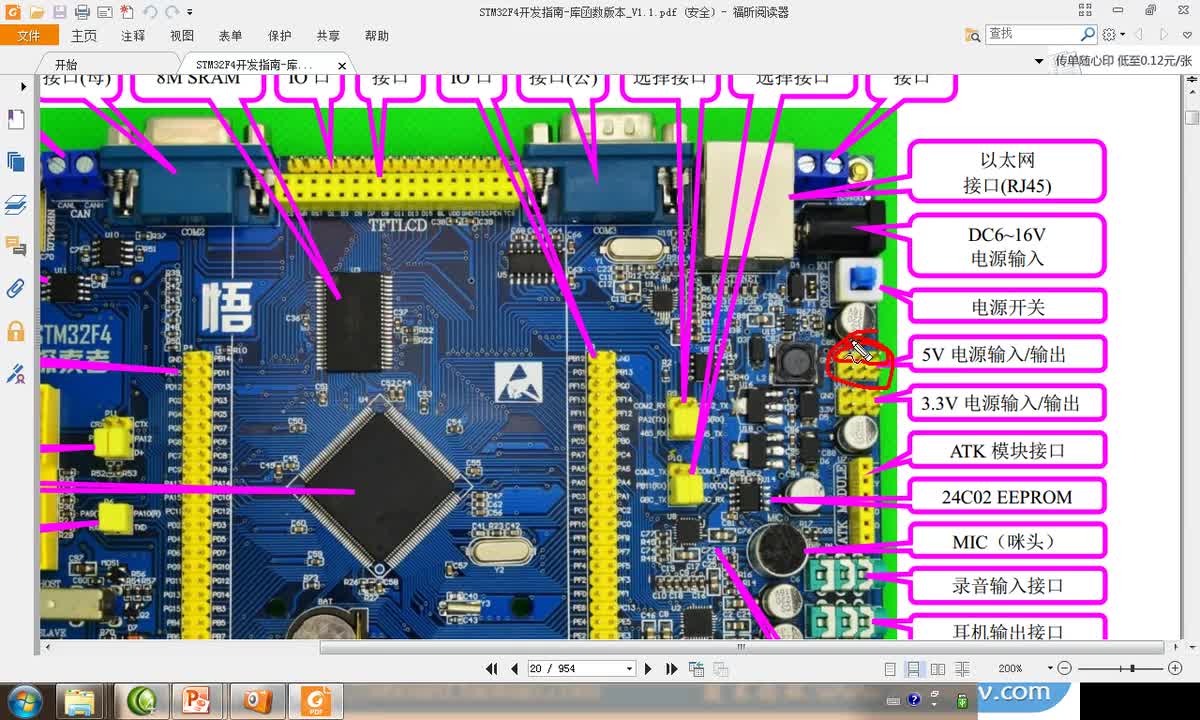Expand the navigation pane arrow
The width and height of the screenshot is (1200, 720).
(x=22, y=87)
